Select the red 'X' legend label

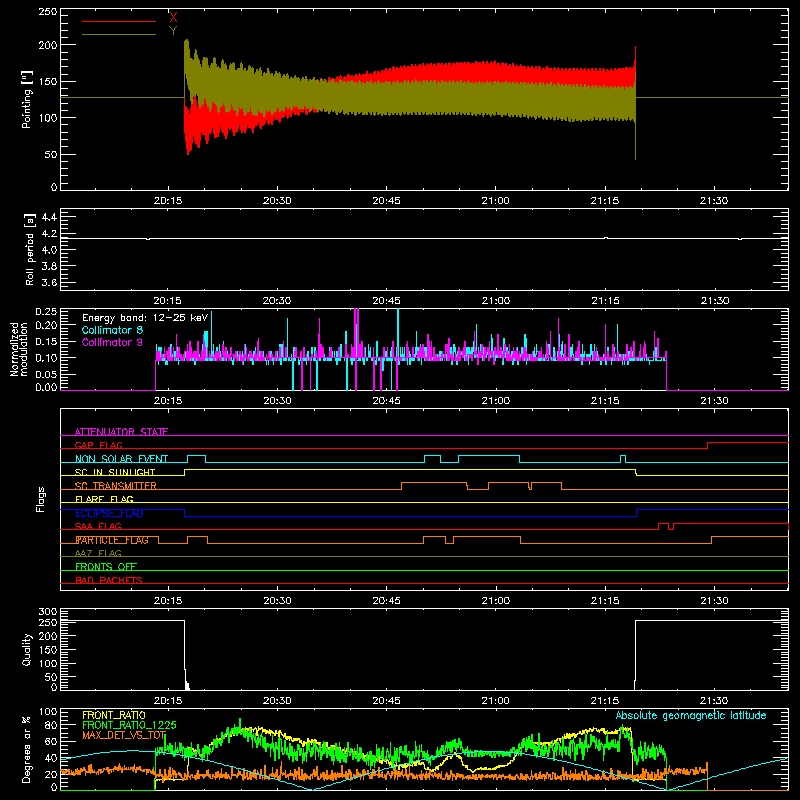tap(173, 18)
